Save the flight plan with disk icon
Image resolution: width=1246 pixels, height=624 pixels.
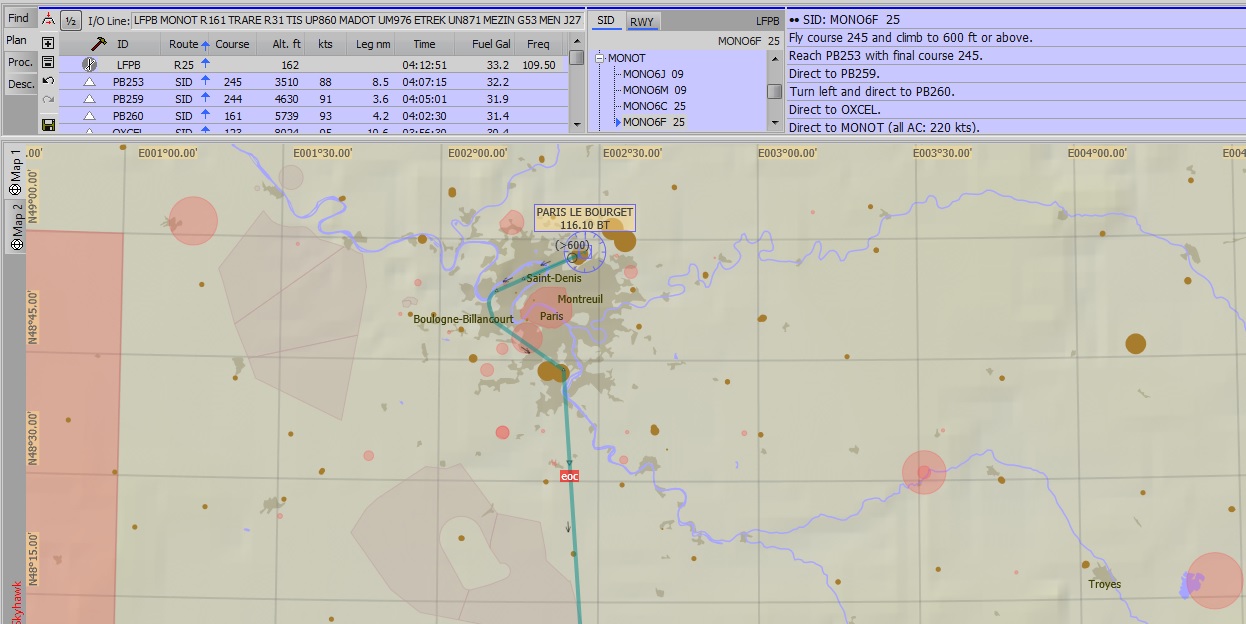48,125
